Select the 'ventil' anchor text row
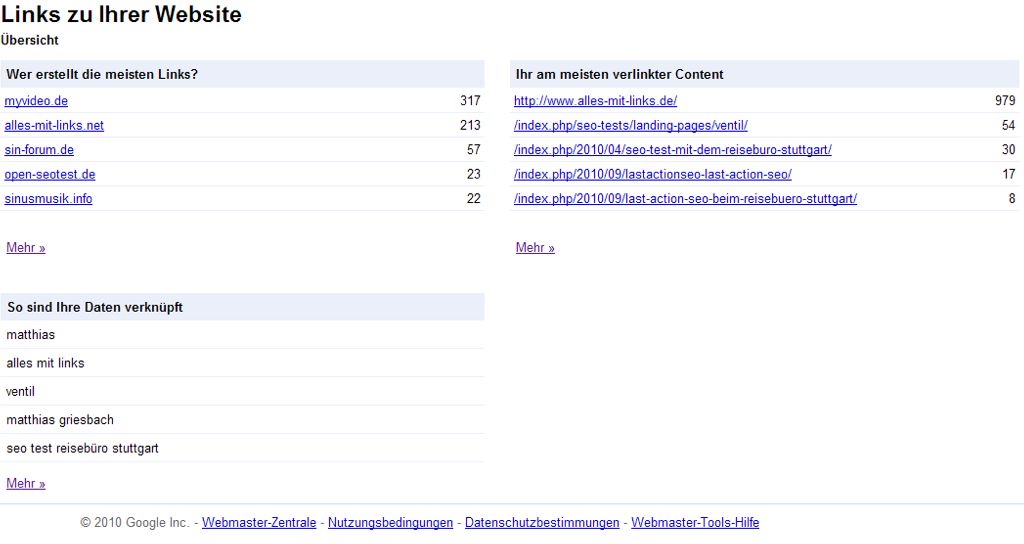The width and height of the screenshot is (1024, 544). pos(242,391)
